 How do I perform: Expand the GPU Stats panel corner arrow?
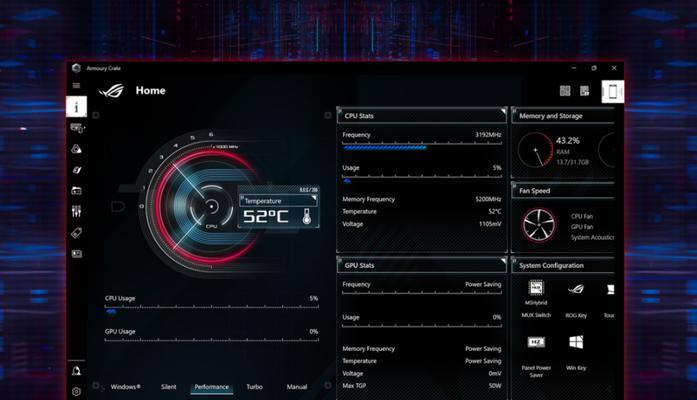click(503, 260)
